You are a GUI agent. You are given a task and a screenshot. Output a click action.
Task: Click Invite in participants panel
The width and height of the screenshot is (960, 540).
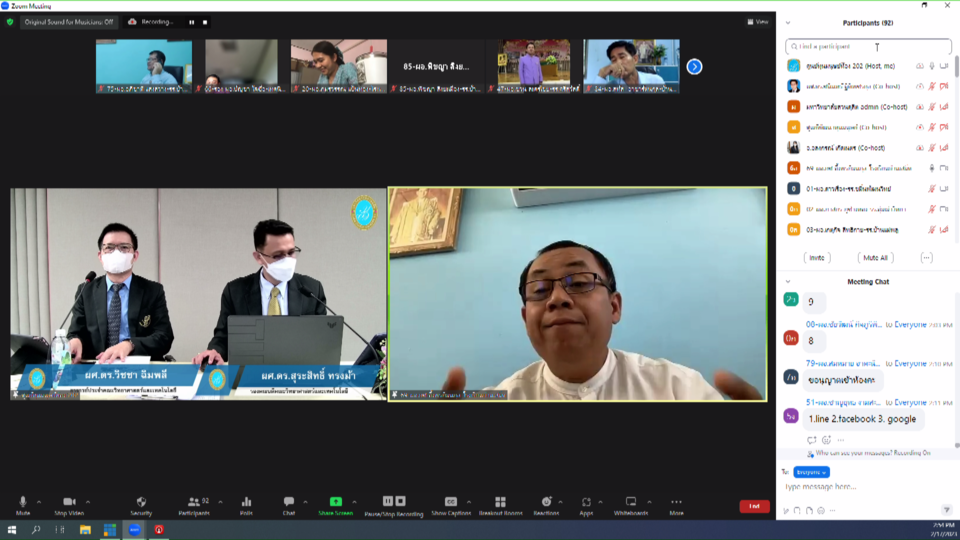pyautogui.click(x=817, y=258)
